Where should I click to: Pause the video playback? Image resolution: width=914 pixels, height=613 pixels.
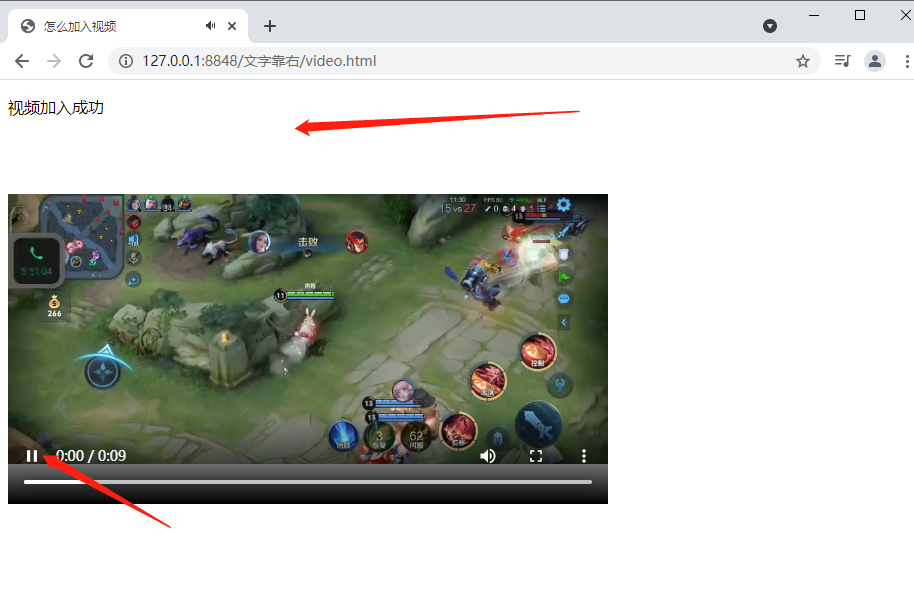[32, 456]
